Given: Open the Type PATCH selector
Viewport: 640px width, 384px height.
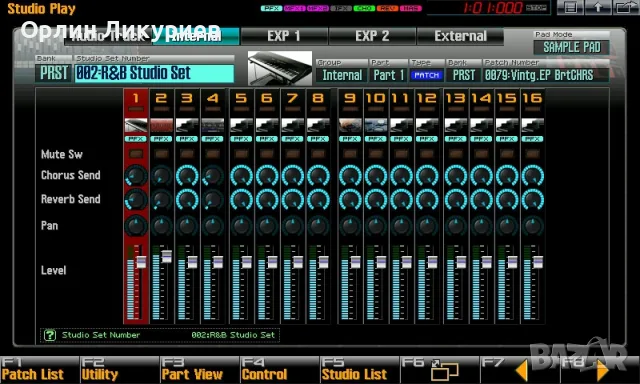Looking at the screenshot, I should [427, 75].
